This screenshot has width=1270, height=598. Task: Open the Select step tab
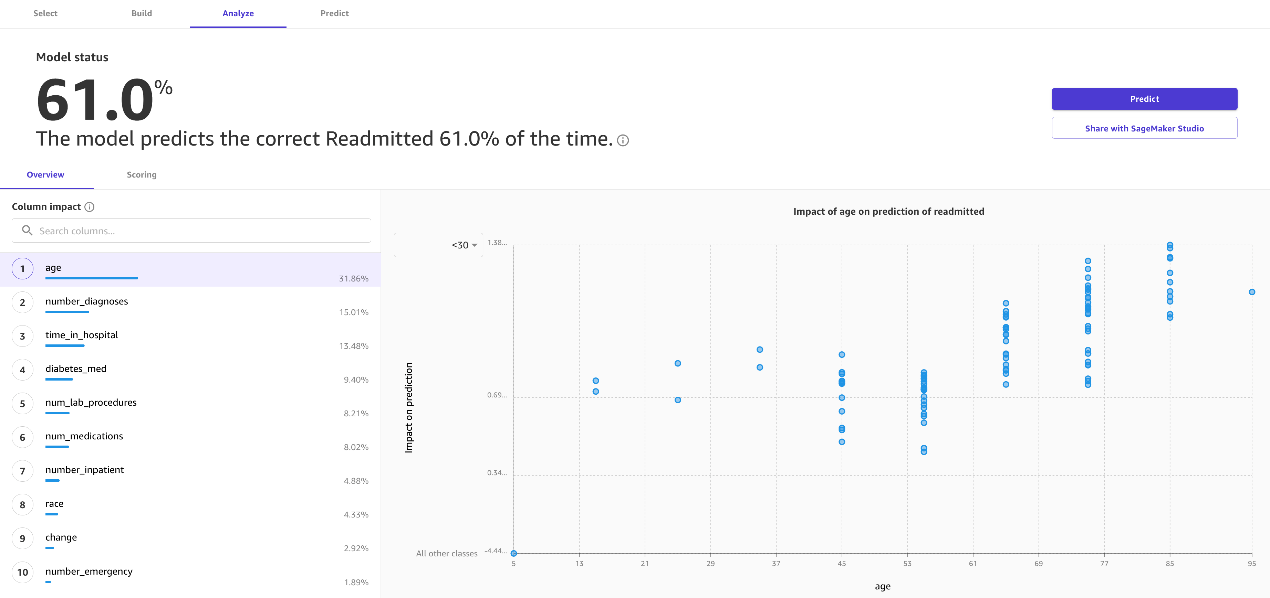[x=46, y=13]
